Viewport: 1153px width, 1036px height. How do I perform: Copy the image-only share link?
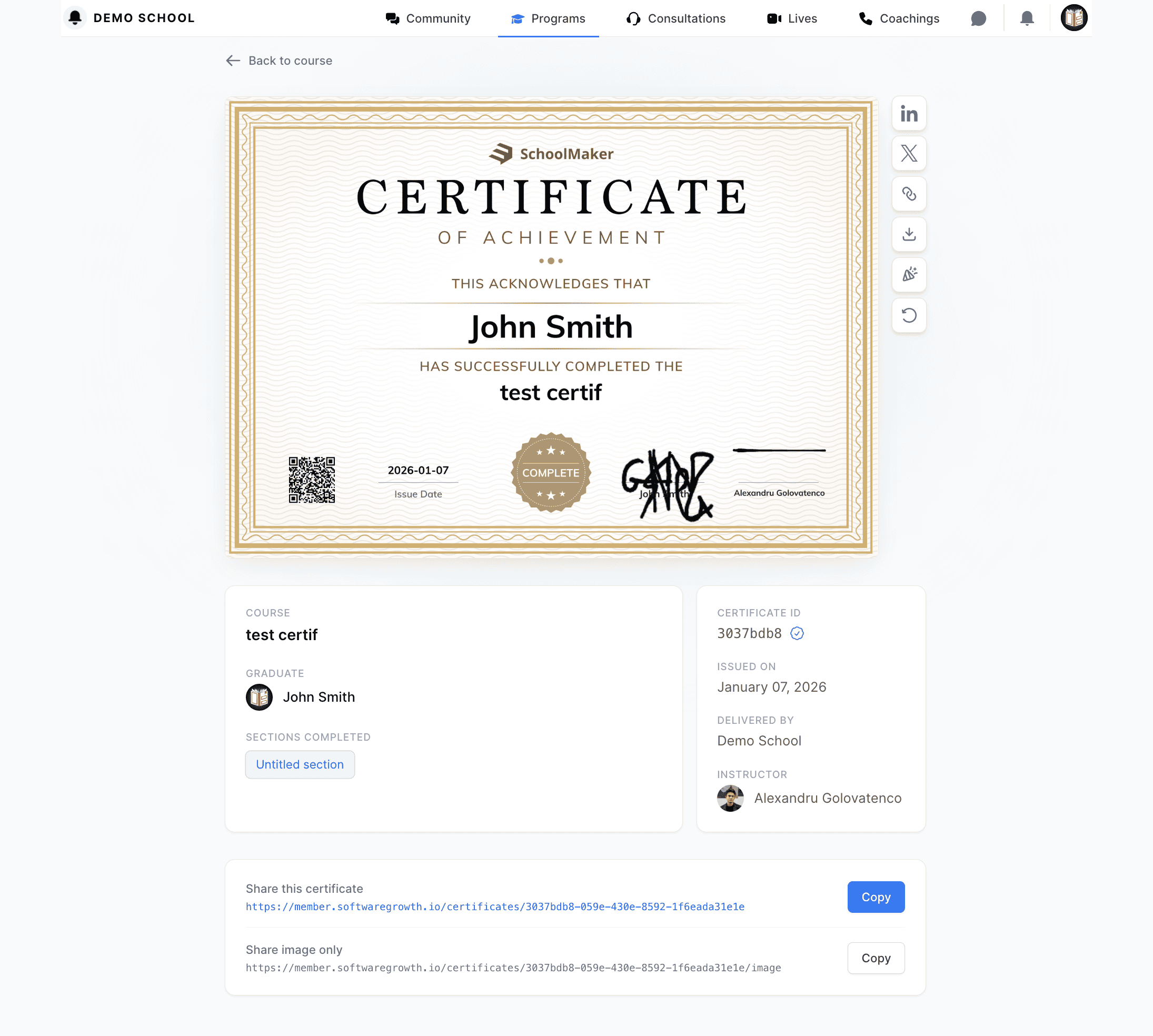875,958
